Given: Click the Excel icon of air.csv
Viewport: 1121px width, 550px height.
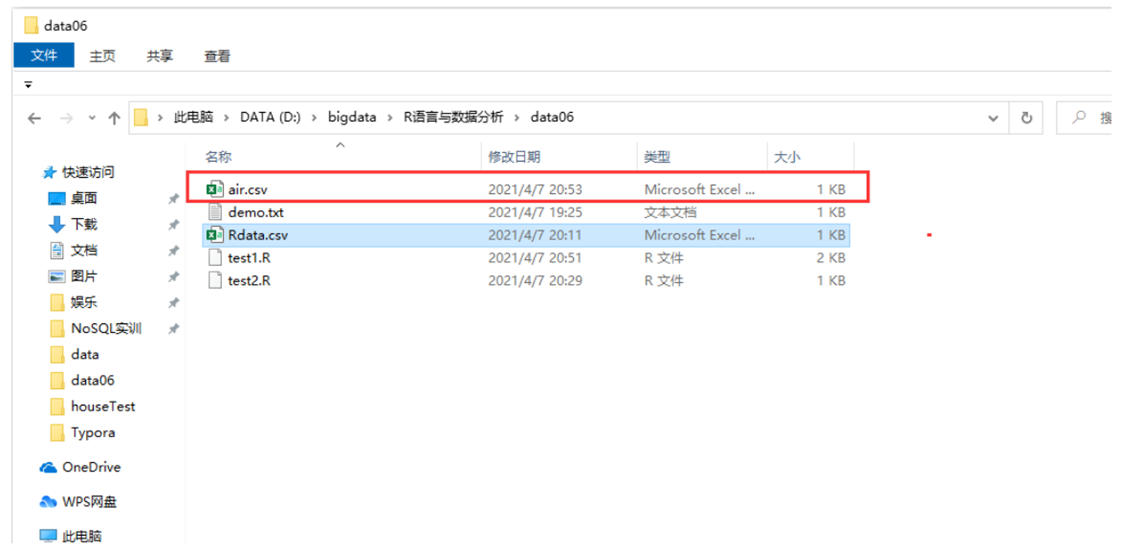Looking at the screenshot, I should pyautogui.click(x=214, y=190).
